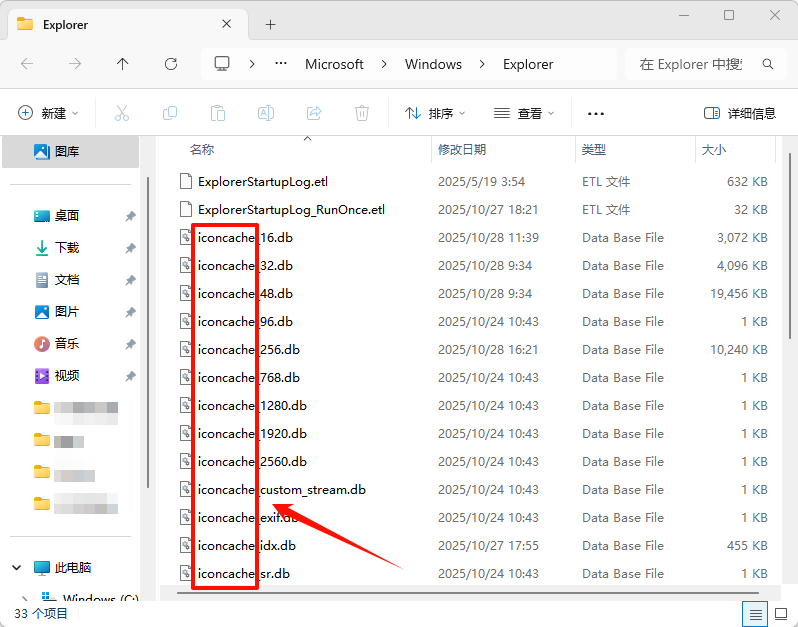
Task: Click the Cut scissors icon in toolbar
Action: (x=122, y=113)
